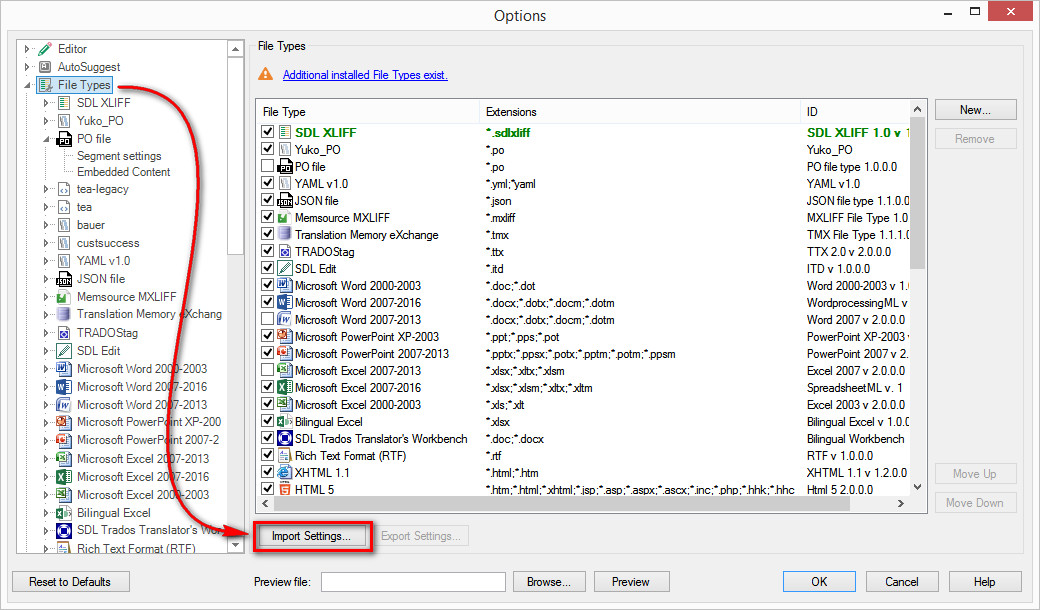Click the OK button
Image resolution: width=1040 pixels, height=610 pixels.
pos(819,581)
